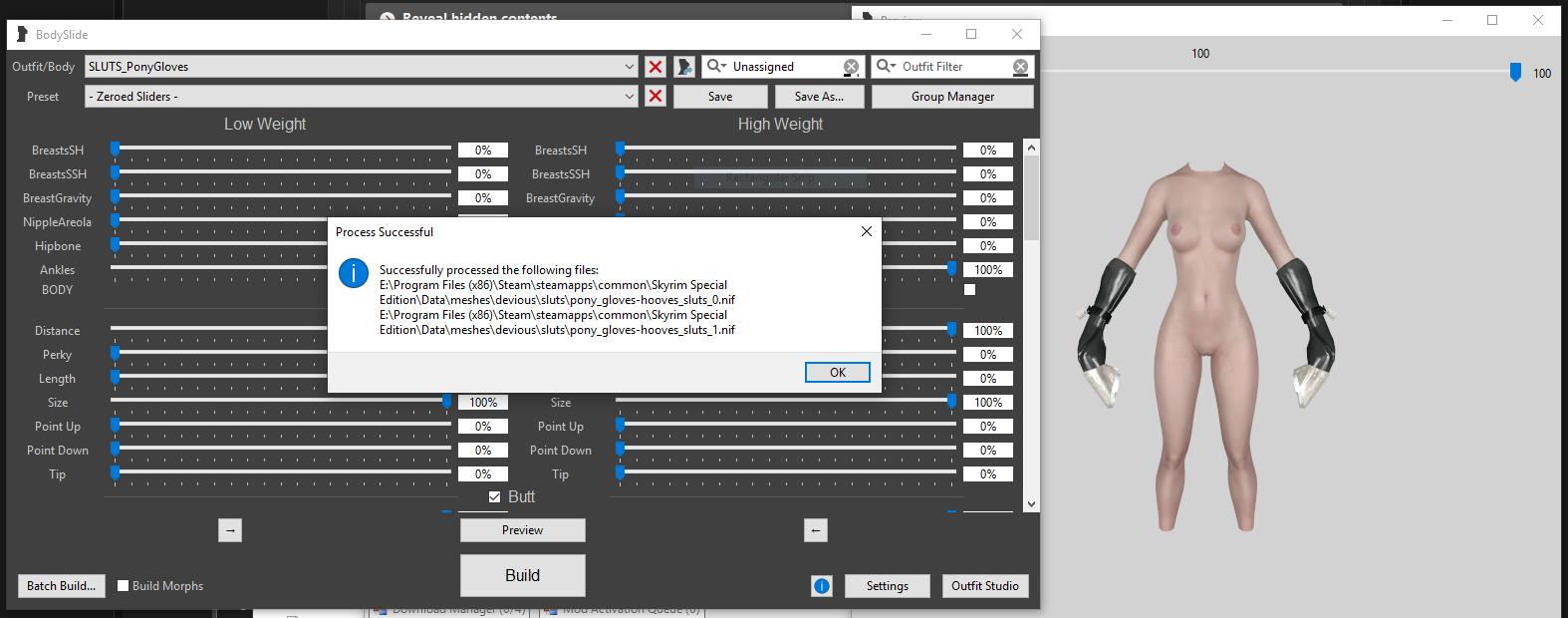
Task: Click the Low Weight column heading
Action: 265,124
